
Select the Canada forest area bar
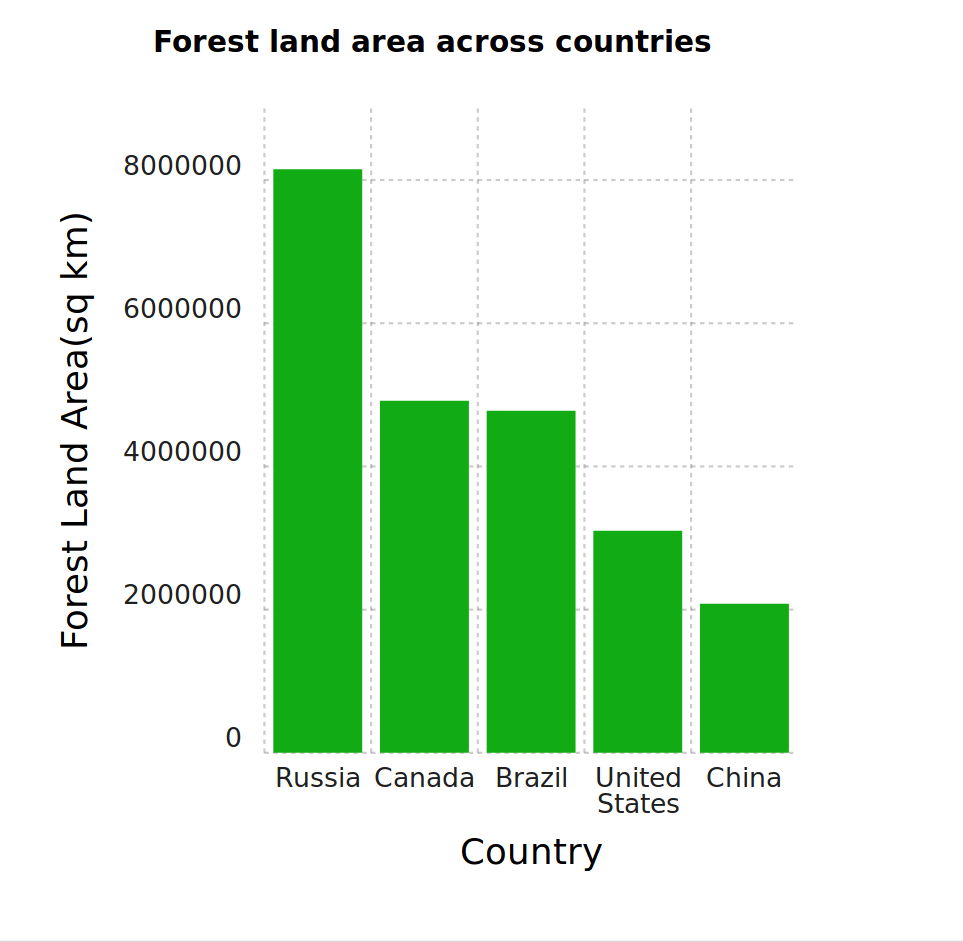[x=424, y=576]
